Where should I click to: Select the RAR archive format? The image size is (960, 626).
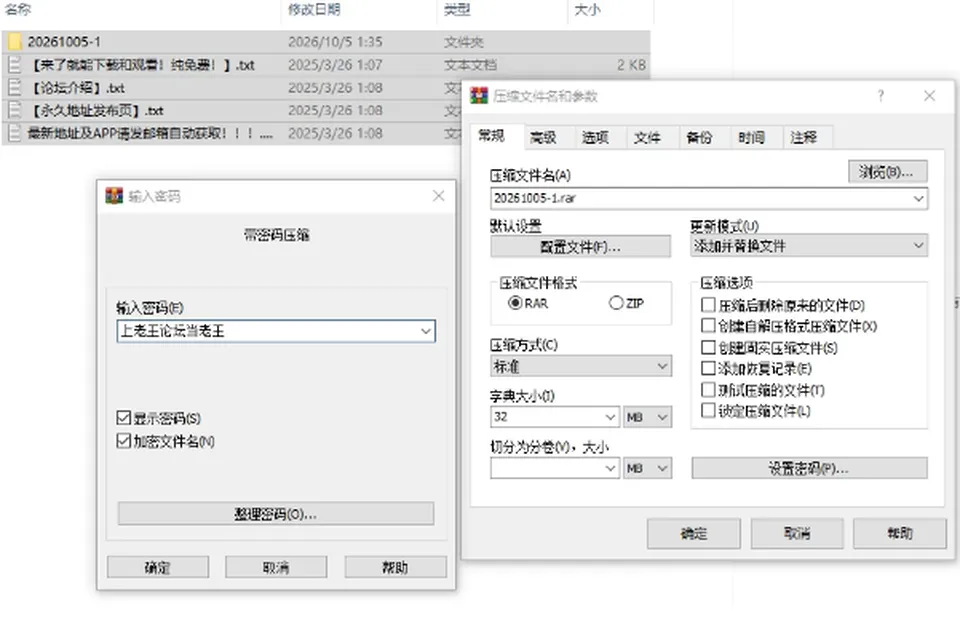click(516, 303)
